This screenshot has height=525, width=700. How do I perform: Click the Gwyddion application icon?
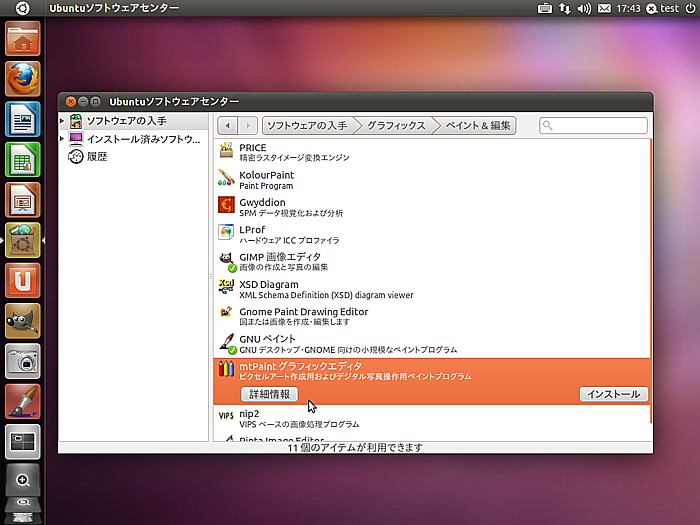[x=226, y=205]
